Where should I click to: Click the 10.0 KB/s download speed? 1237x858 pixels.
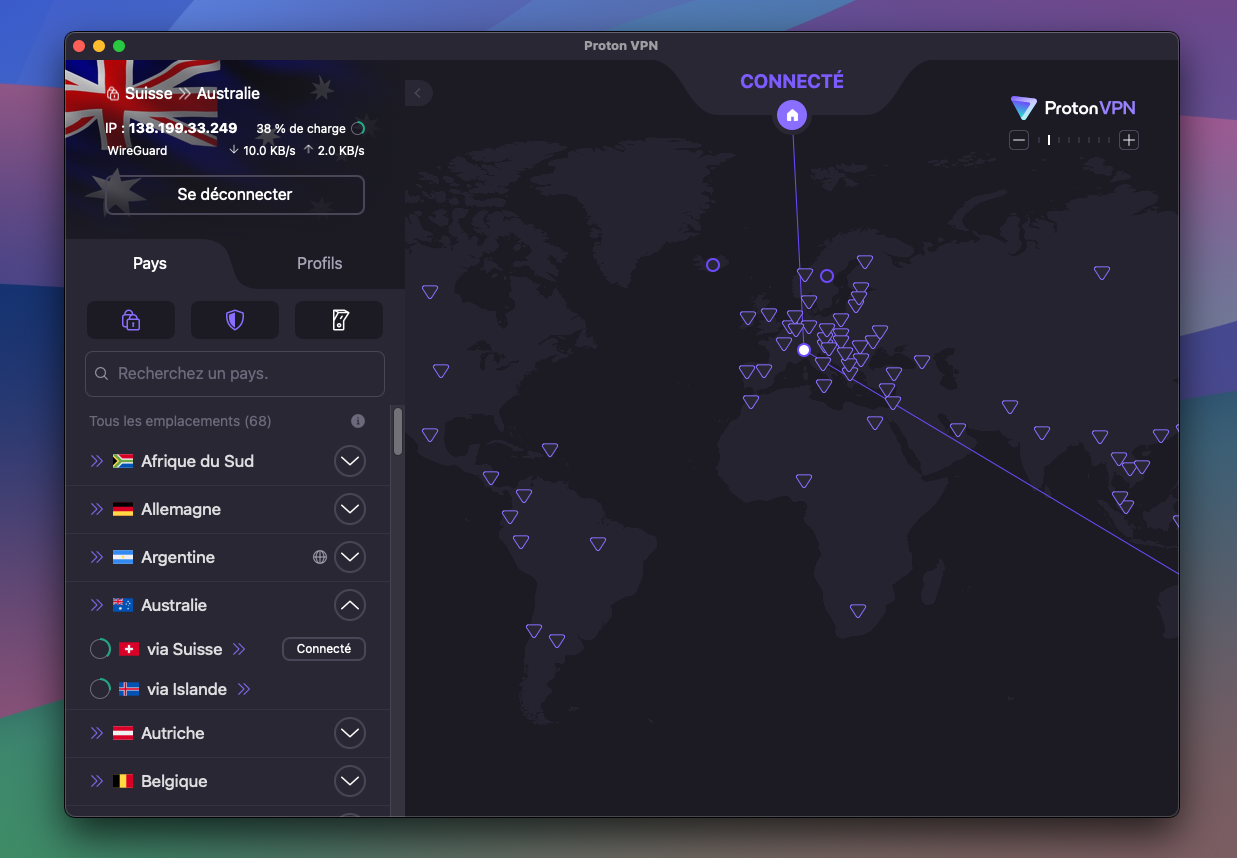click(x=269, y=151)
